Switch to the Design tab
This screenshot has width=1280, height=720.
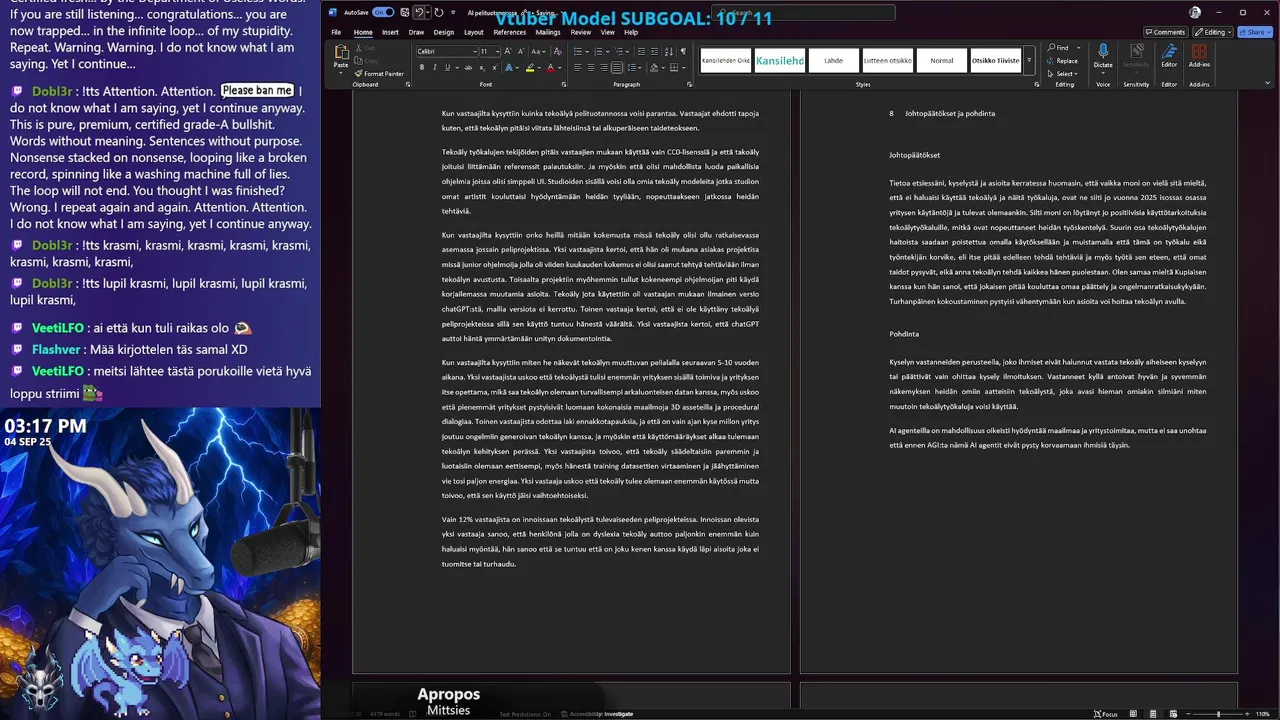(444, 32)
